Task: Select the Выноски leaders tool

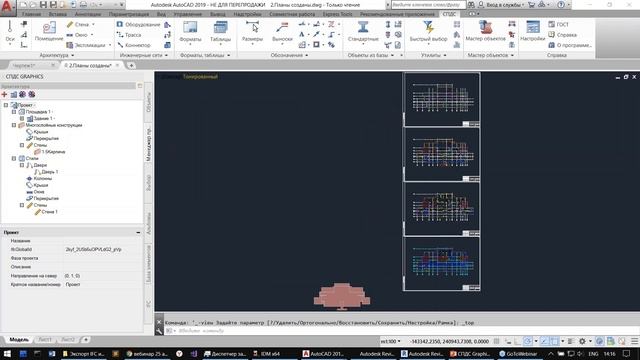Action: pos(282,32)
